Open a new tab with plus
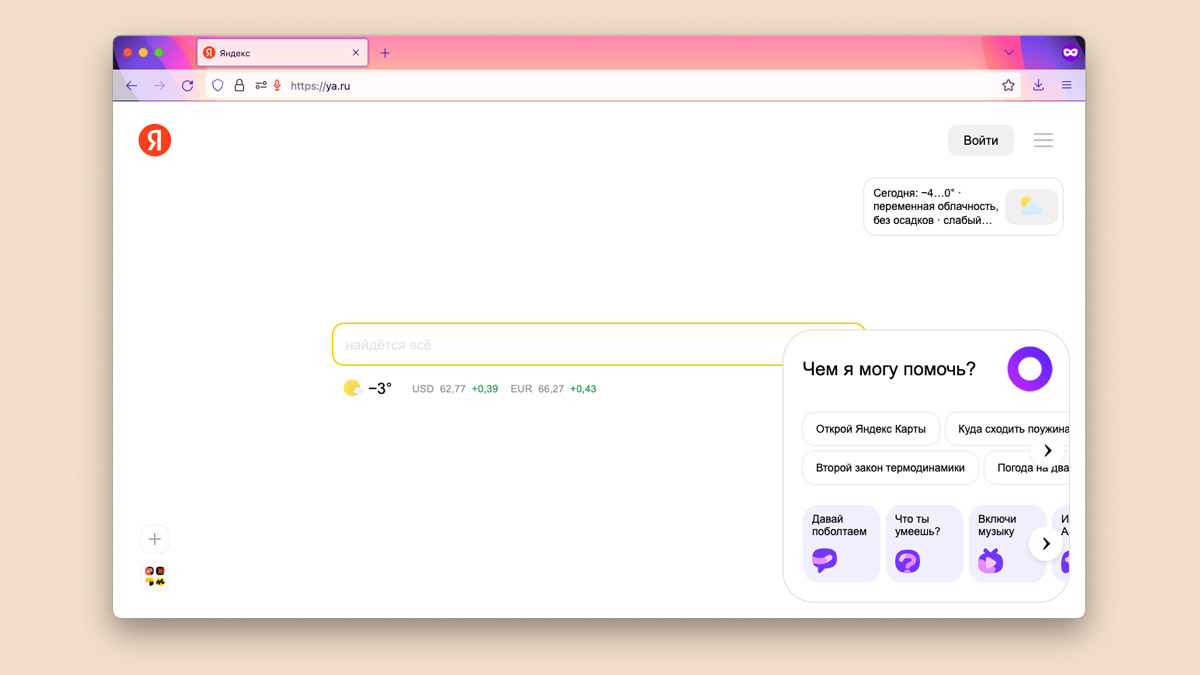The height and width of the screenshot is (675, 1200). click(x=385, y=53)
